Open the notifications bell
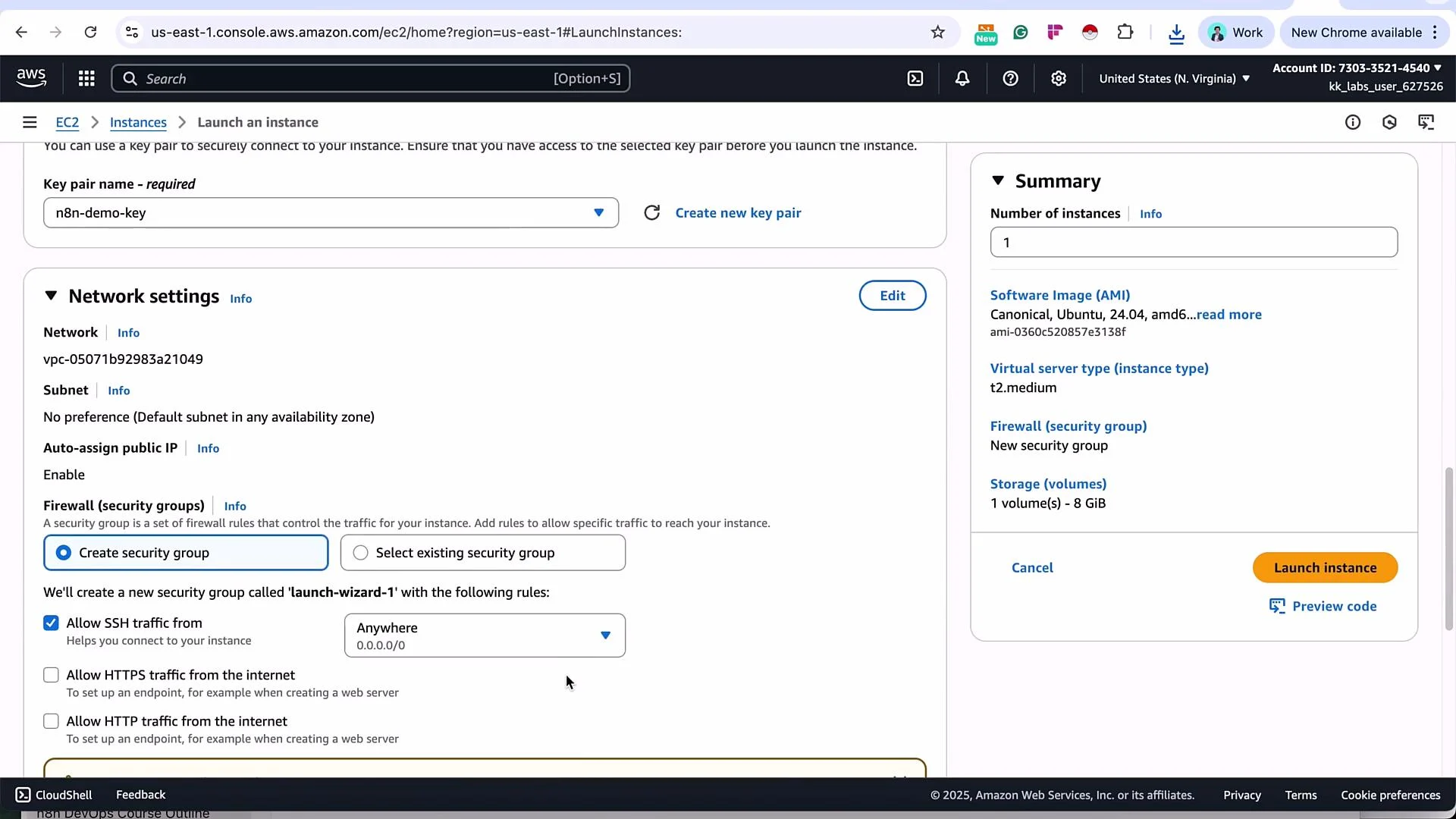This screenshot has height=819, width=1456. click(x=962, y=78)
